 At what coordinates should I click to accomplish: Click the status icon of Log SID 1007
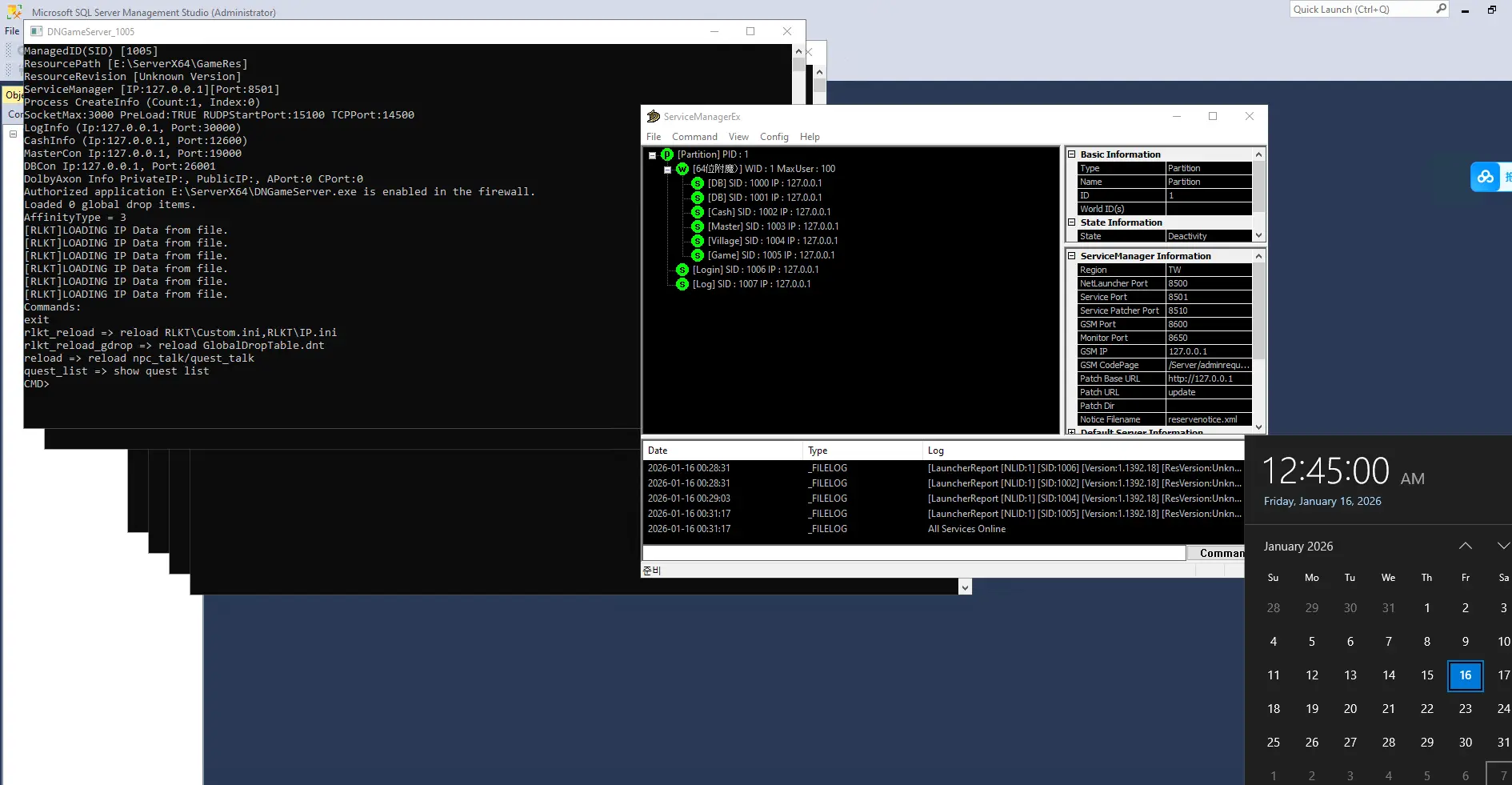[682, 284]
